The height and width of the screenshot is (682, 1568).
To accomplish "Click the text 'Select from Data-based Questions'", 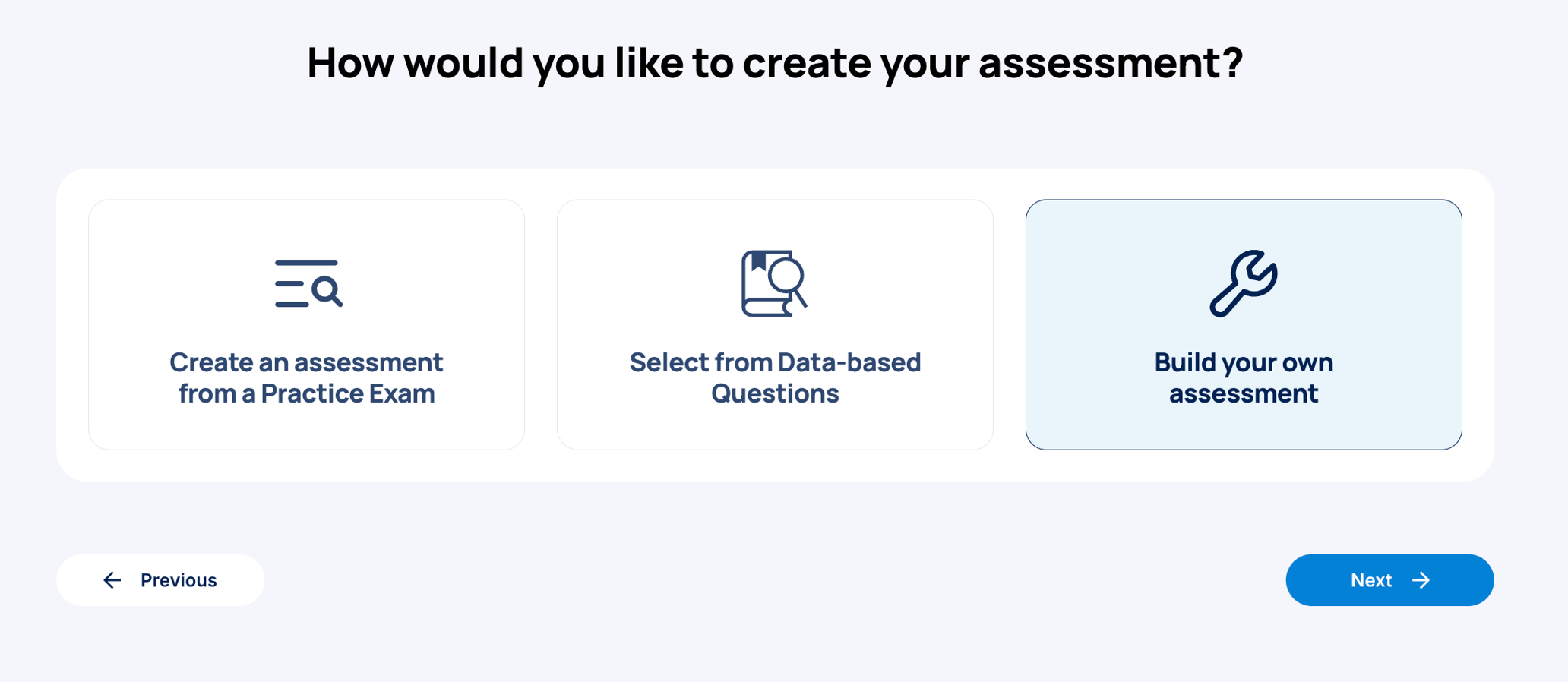I will pos(775,377).
